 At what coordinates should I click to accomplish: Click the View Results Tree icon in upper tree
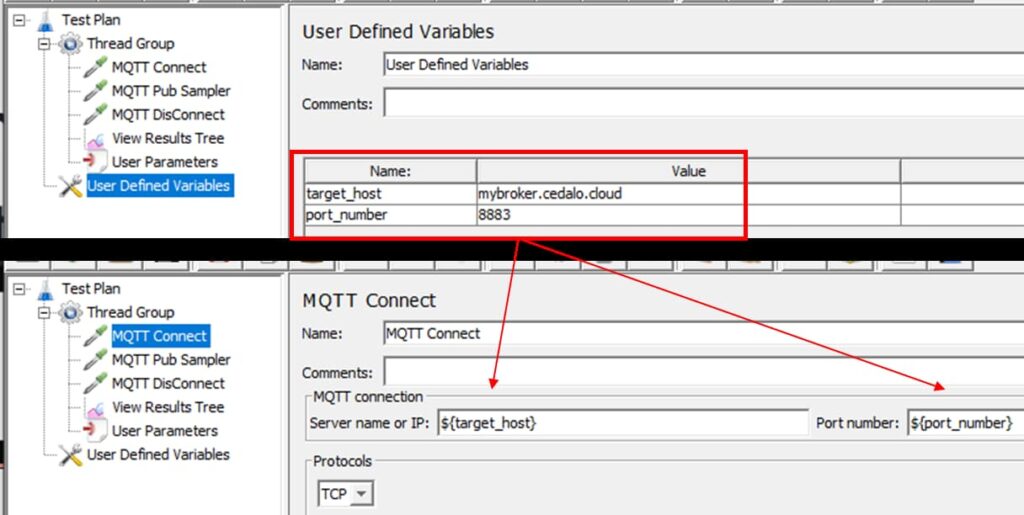click(95, 138)
